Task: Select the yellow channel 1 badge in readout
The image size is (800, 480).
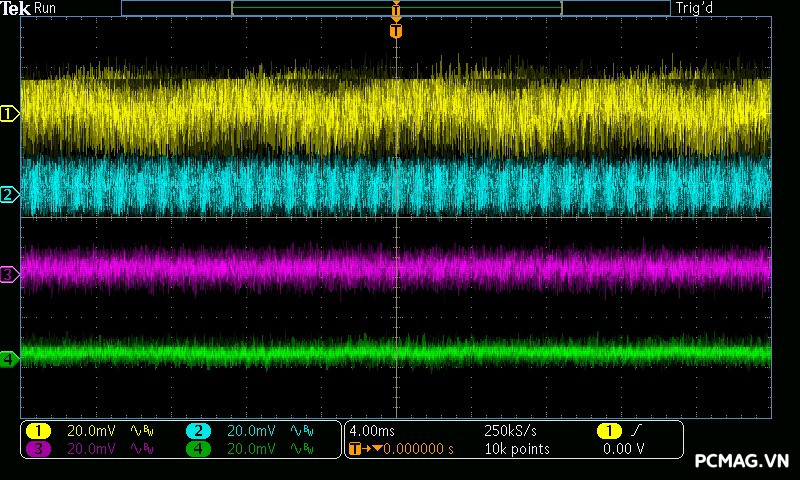Action: (x=37, y=431)
